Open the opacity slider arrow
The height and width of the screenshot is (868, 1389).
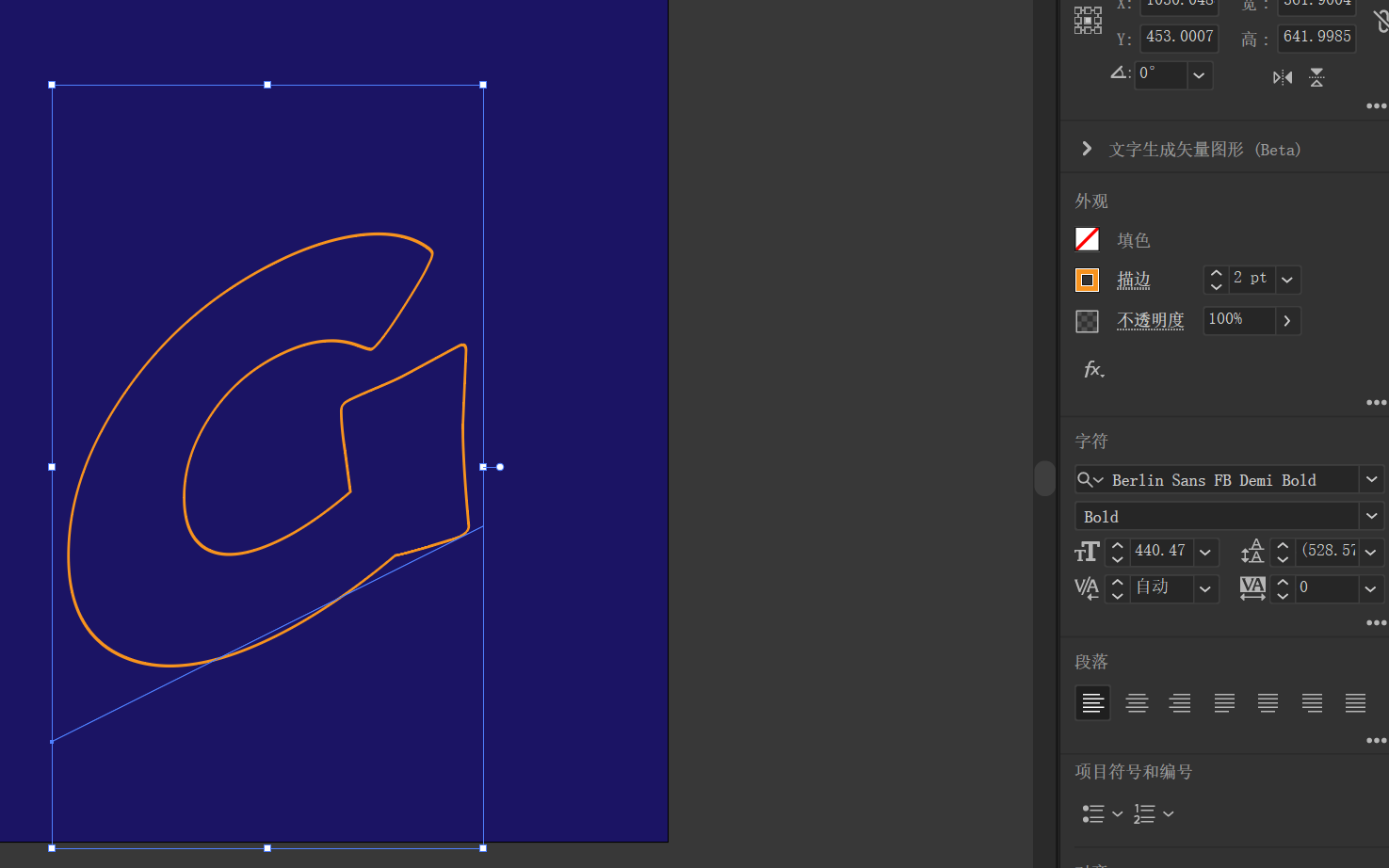[1287, 321]
